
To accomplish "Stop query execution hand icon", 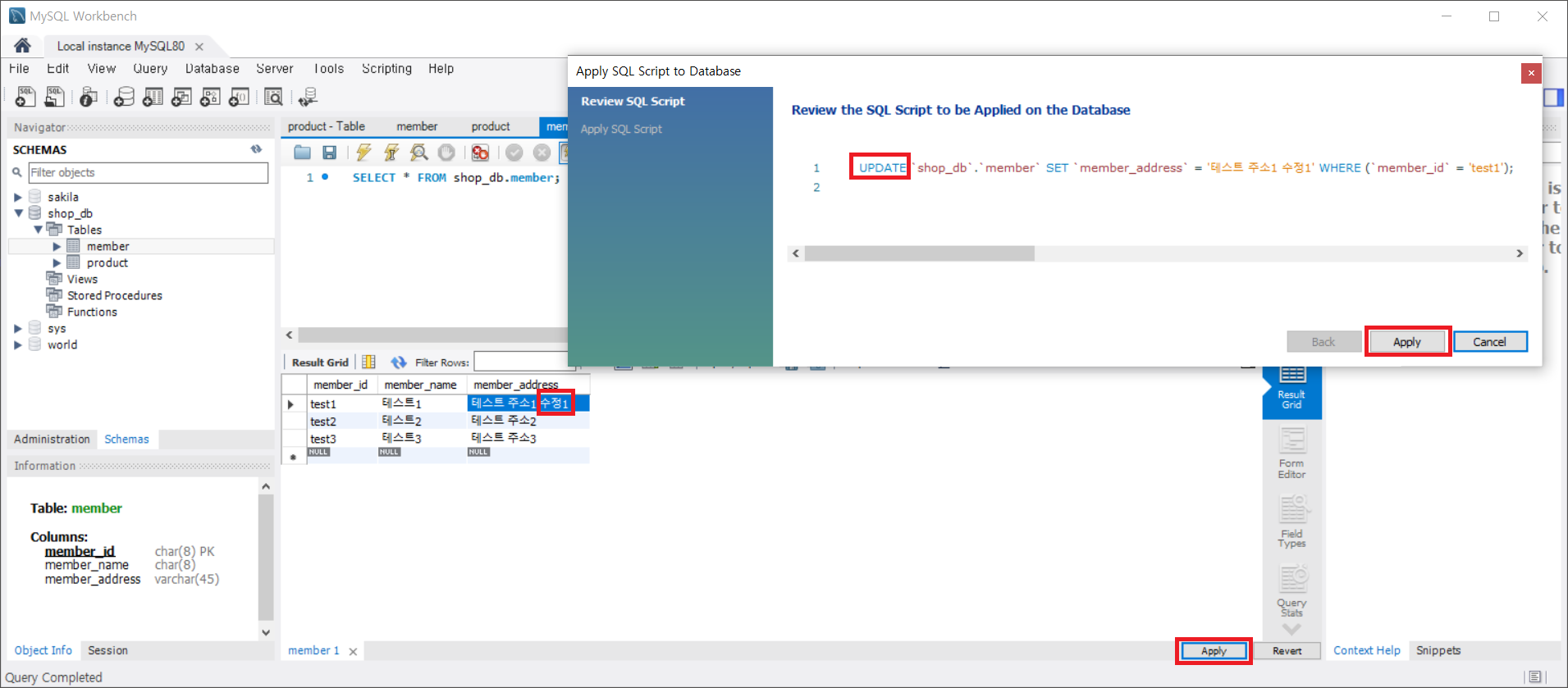I will [446, 152].
